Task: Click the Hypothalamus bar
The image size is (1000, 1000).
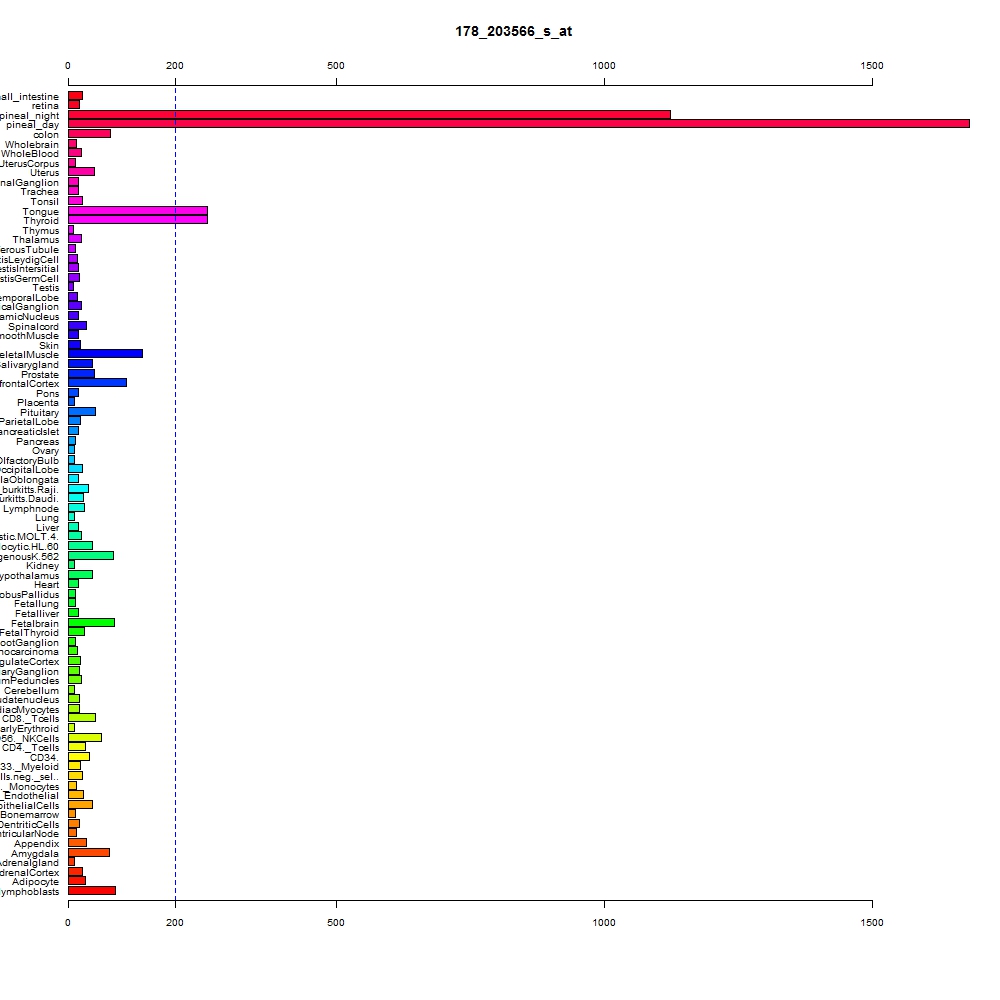Action: 80,575
